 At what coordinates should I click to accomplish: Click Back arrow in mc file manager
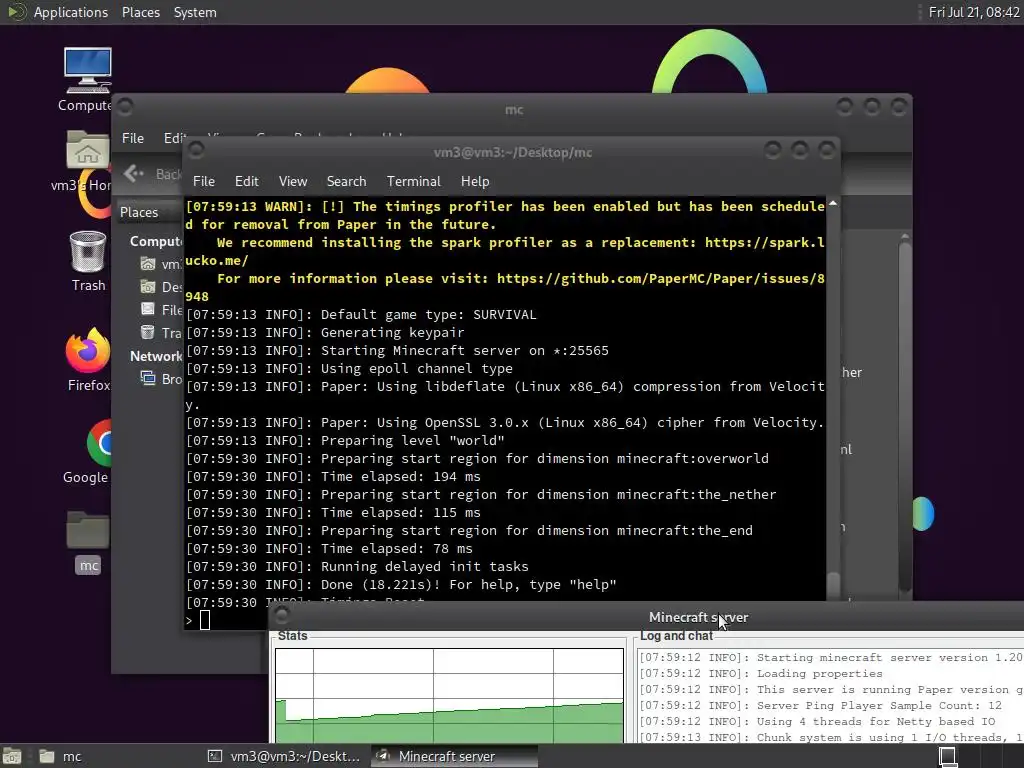tap(134, 173)
